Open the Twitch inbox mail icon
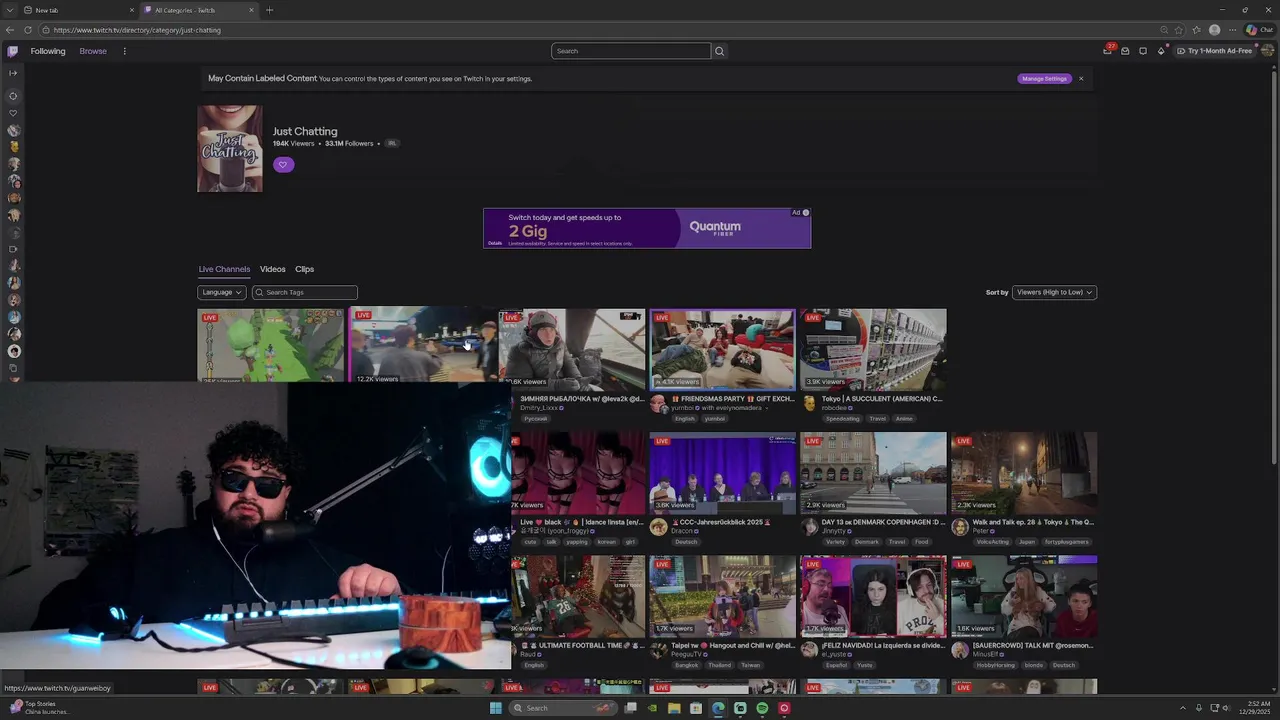This screenshot has height=720, width=1280. 1125,51
